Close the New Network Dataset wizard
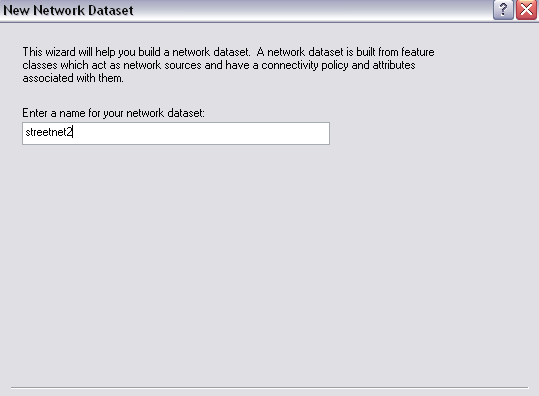The width and height of the screenshot is (539, 396). click(526, 10)
